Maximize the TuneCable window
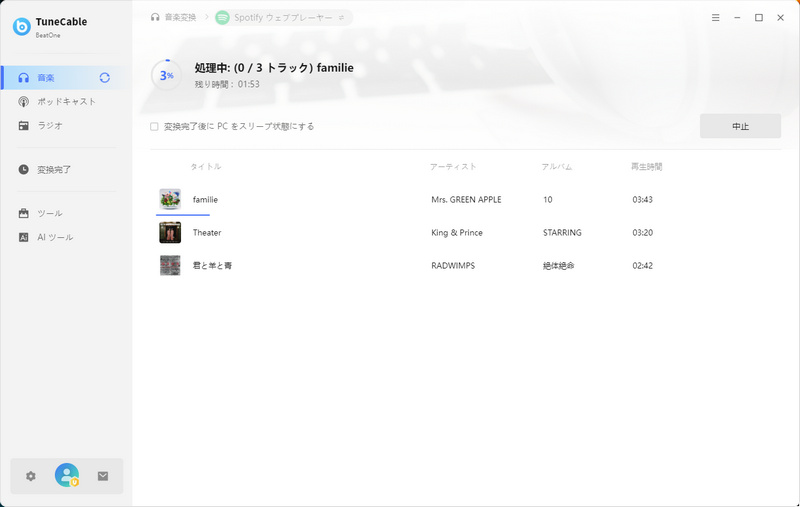 pos(759,17)
